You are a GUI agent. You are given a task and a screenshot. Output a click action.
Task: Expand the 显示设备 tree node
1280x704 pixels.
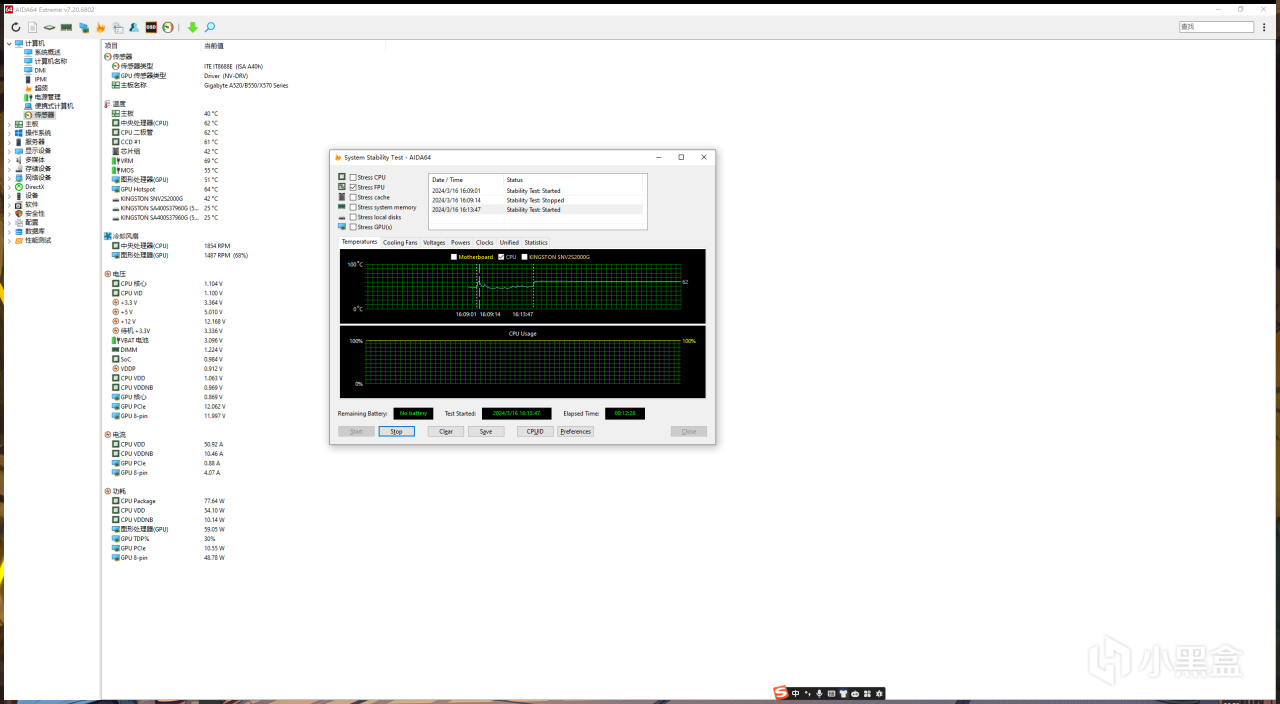pos(10,151)
